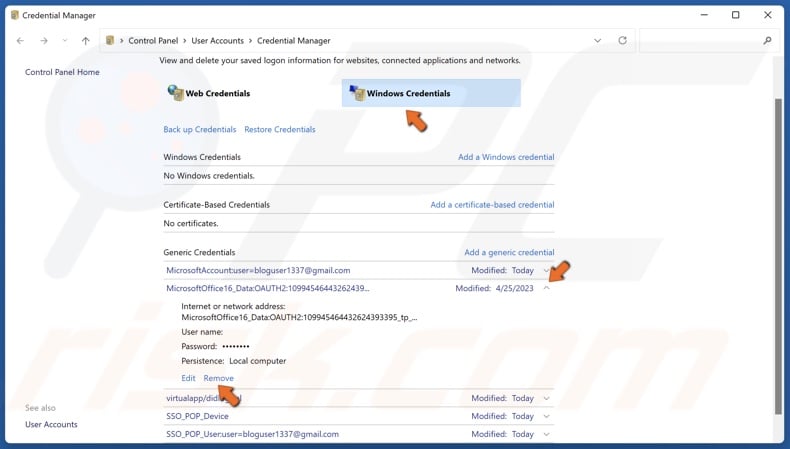Expand the SSO_POP_Device chevron

coord(546,416)
